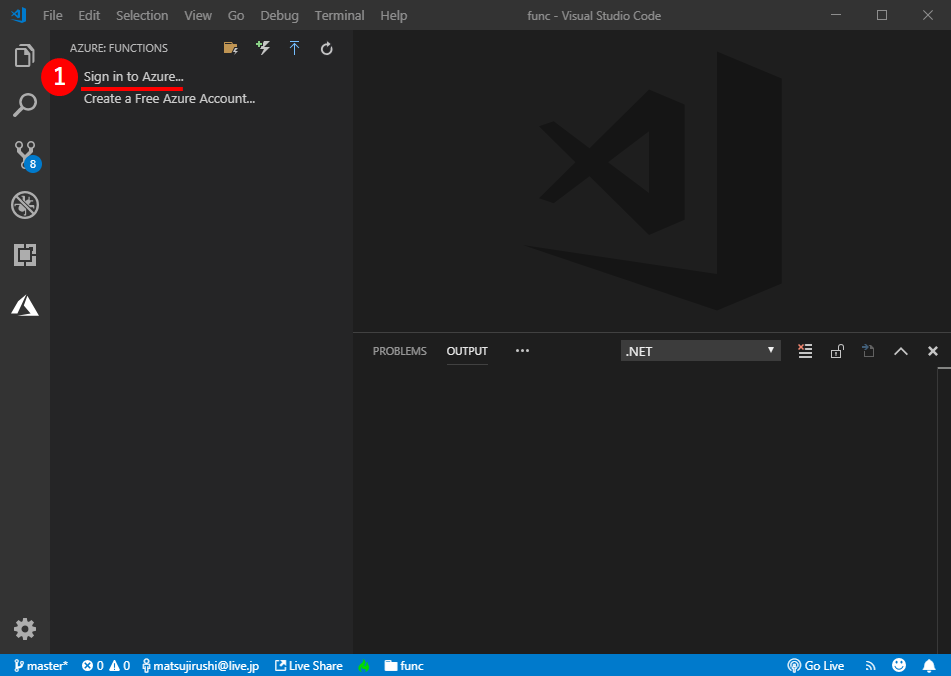Open the Extensions view icon
Image resolution: width=951 pixels, height=676 pixels.
pos(25,255)
